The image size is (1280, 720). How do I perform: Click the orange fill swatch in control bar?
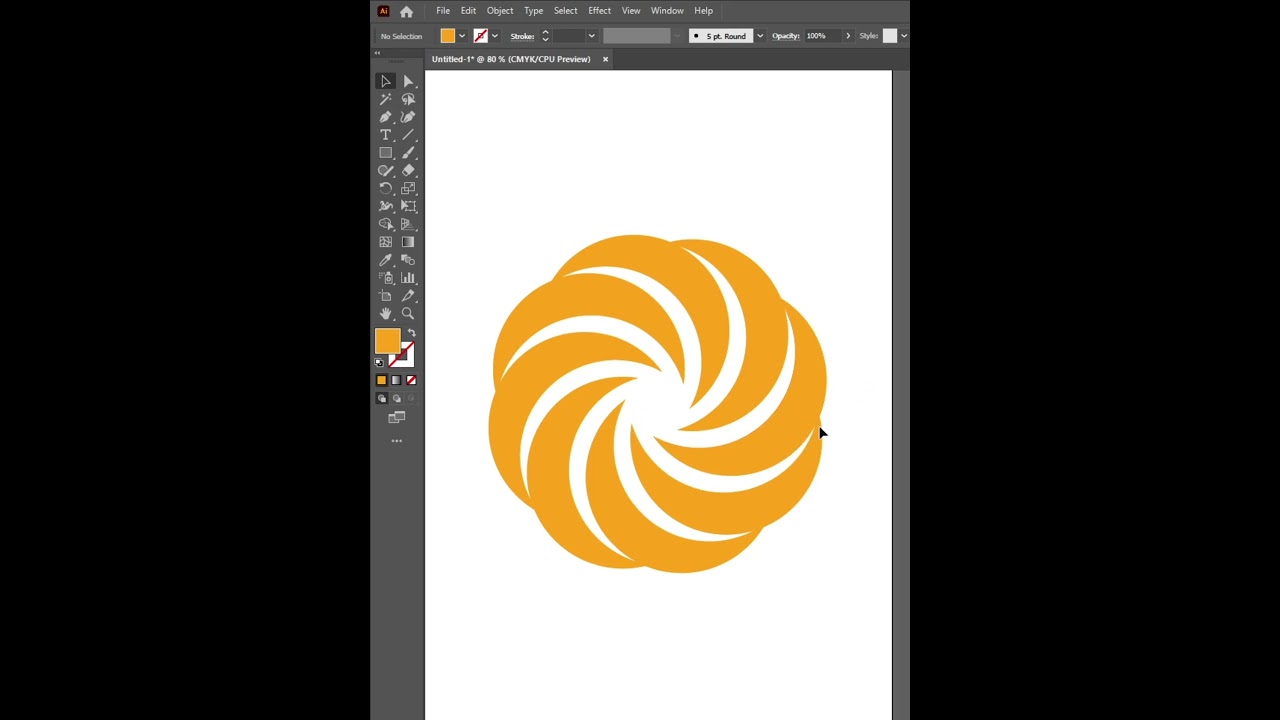click(448, 36)
